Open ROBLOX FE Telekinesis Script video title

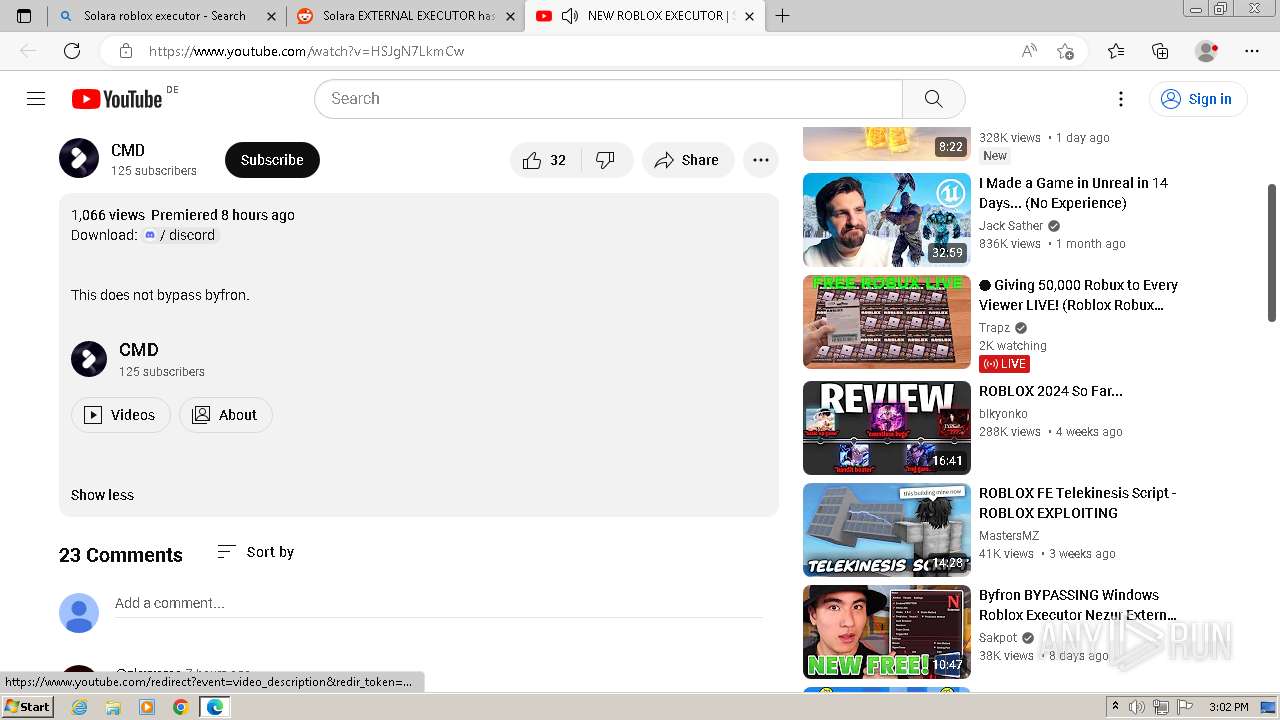(x=1078, y=503)
